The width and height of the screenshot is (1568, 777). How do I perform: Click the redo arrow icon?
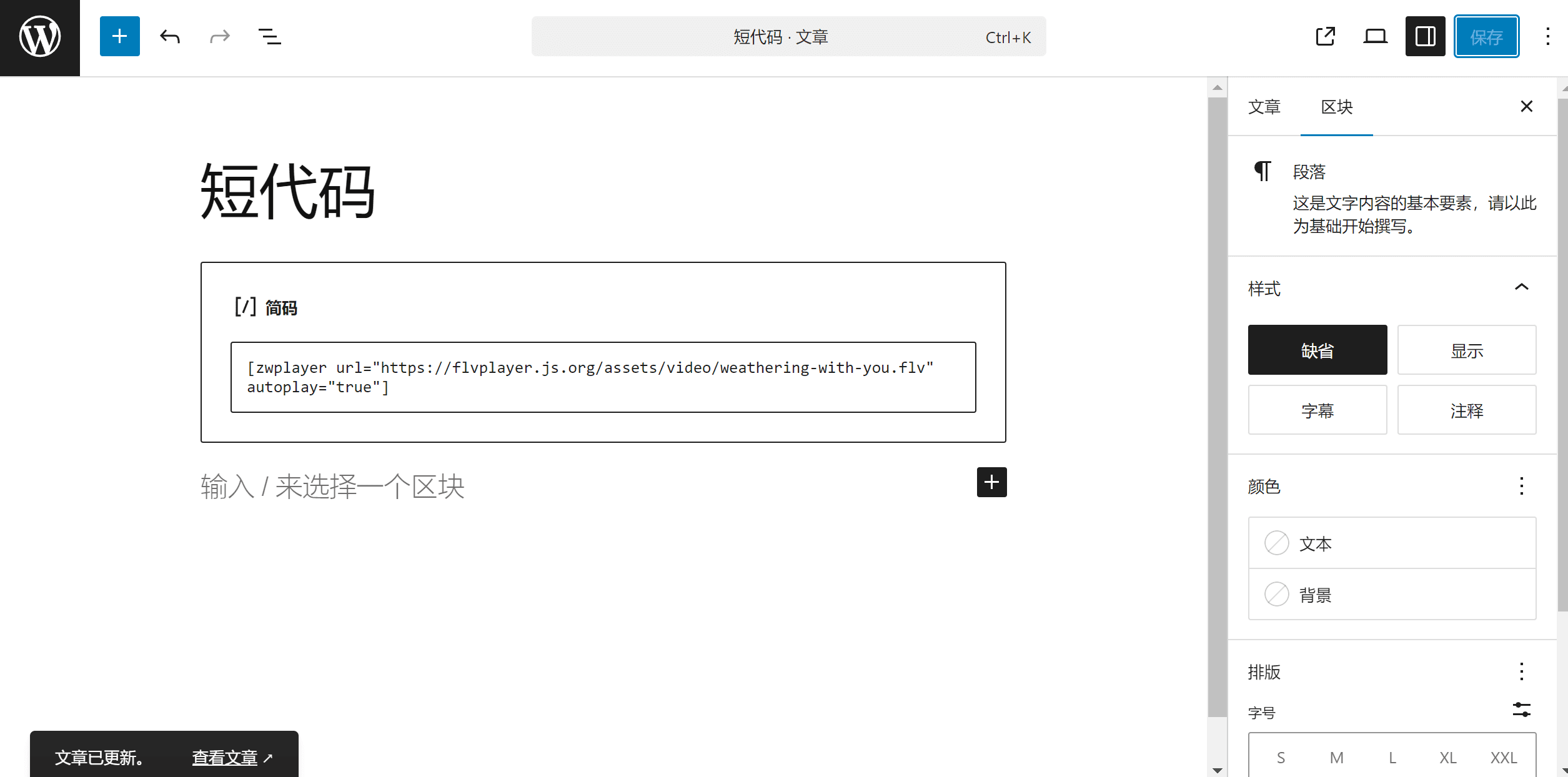[219, 36]
